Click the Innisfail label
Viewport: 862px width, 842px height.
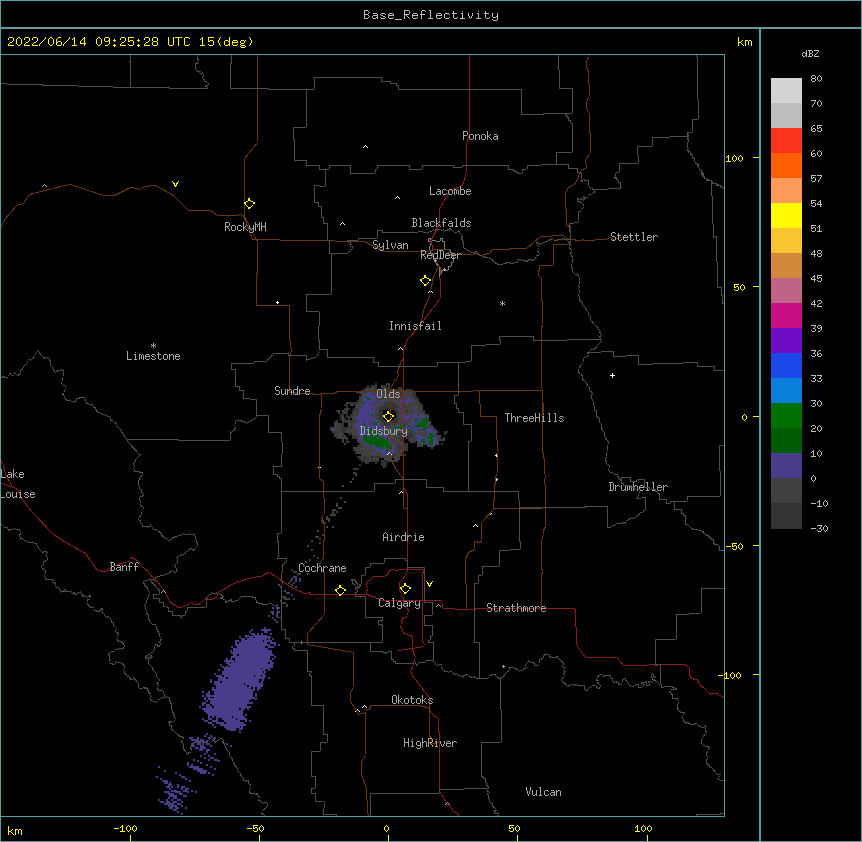[x=415, y=326]
